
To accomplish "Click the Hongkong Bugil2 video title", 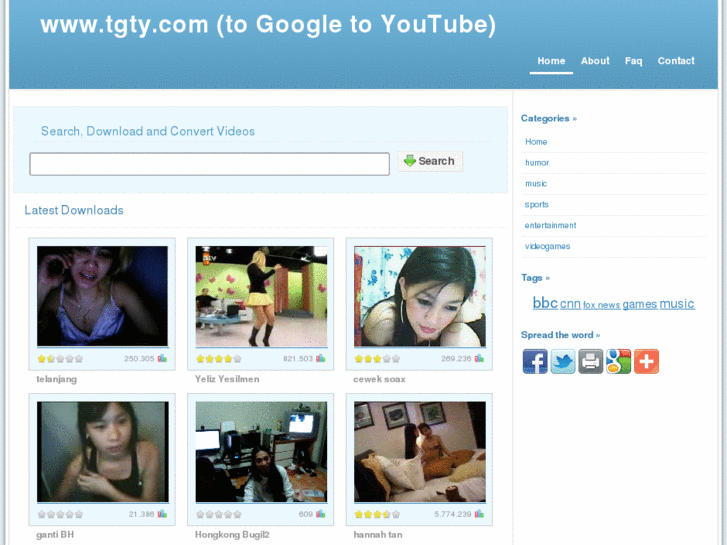I will pyautogui.click(x=232, y=535).
